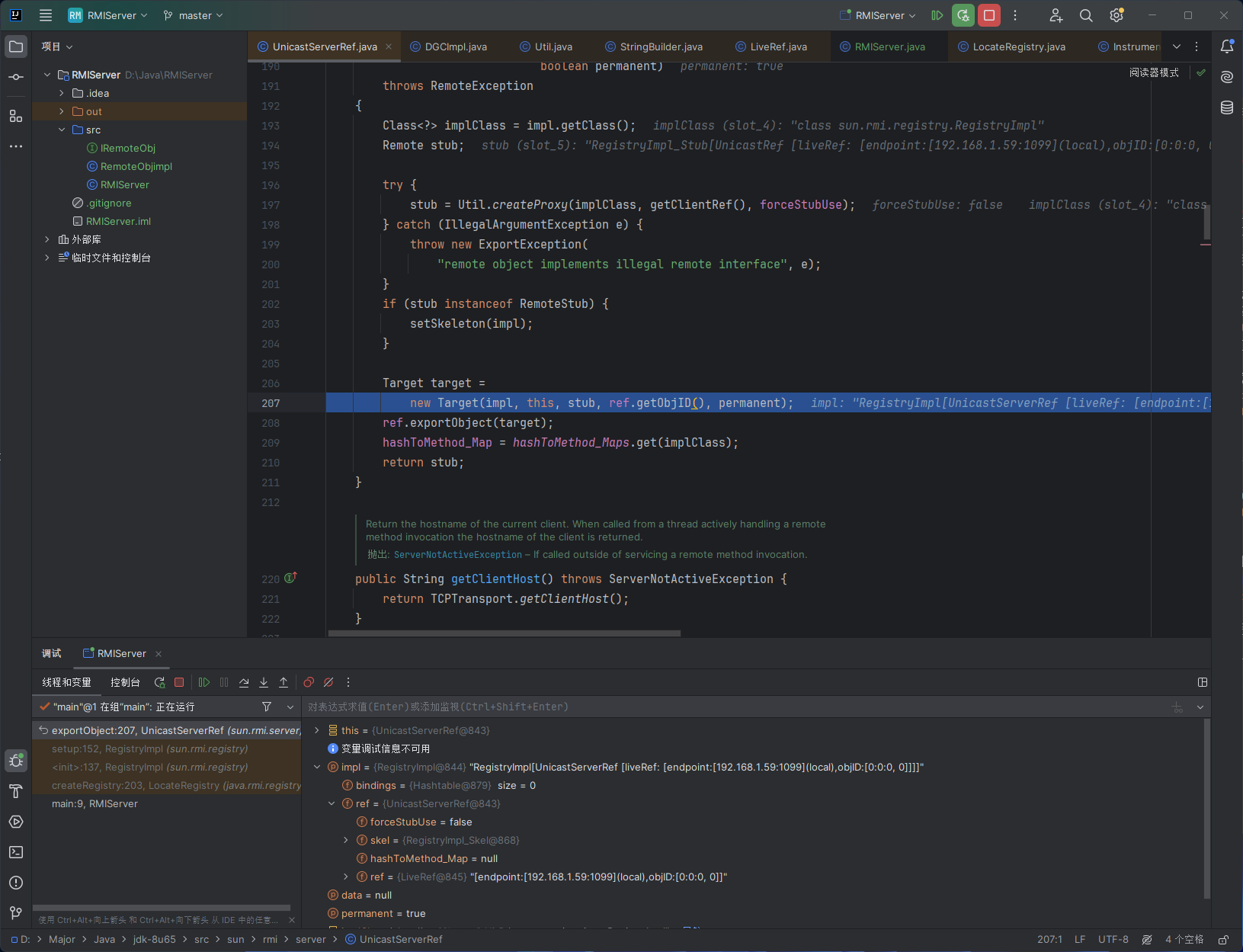Step into the method

pos(264,682)
